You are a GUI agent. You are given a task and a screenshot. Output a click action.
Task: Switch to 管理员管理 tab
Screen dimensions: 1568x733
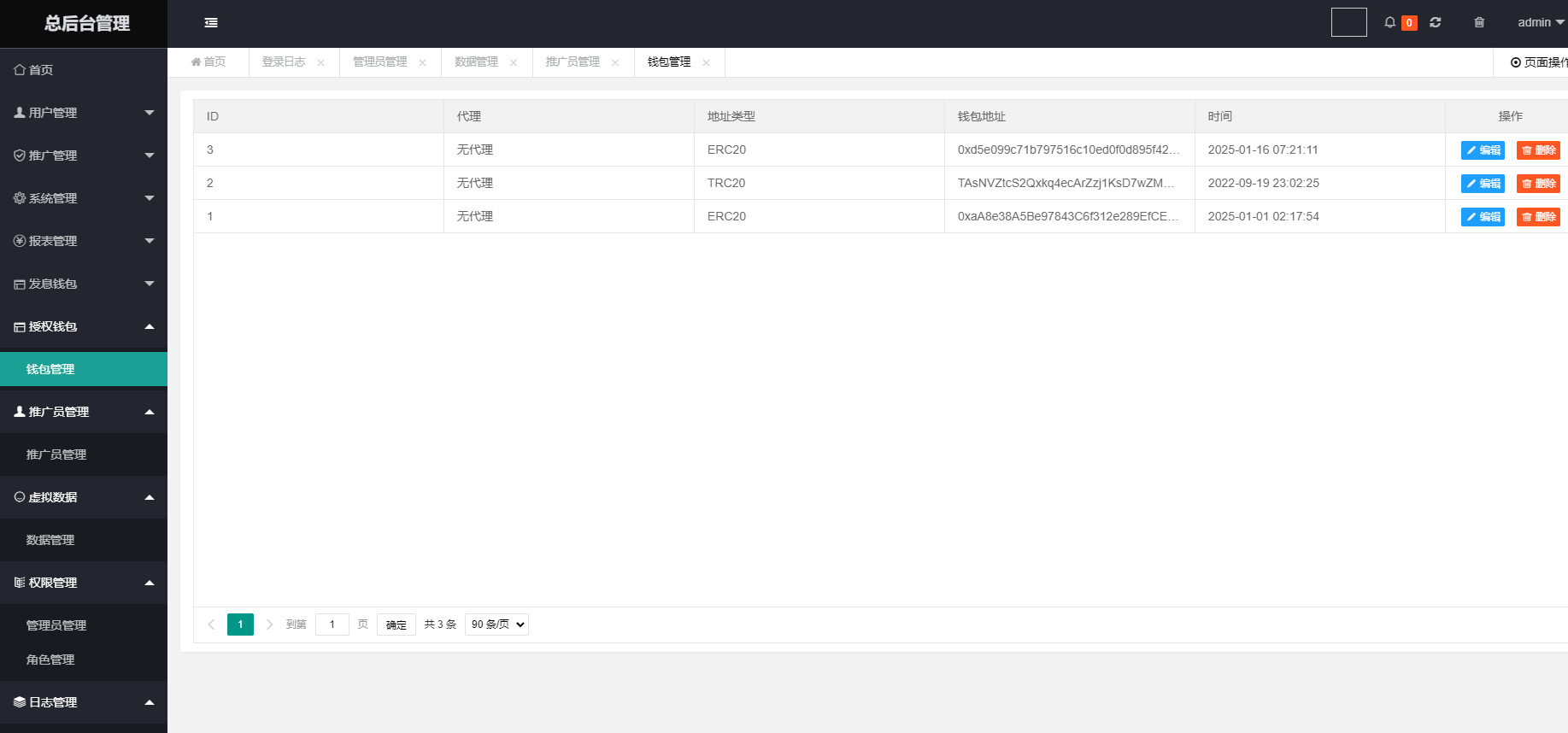[380, 62]
